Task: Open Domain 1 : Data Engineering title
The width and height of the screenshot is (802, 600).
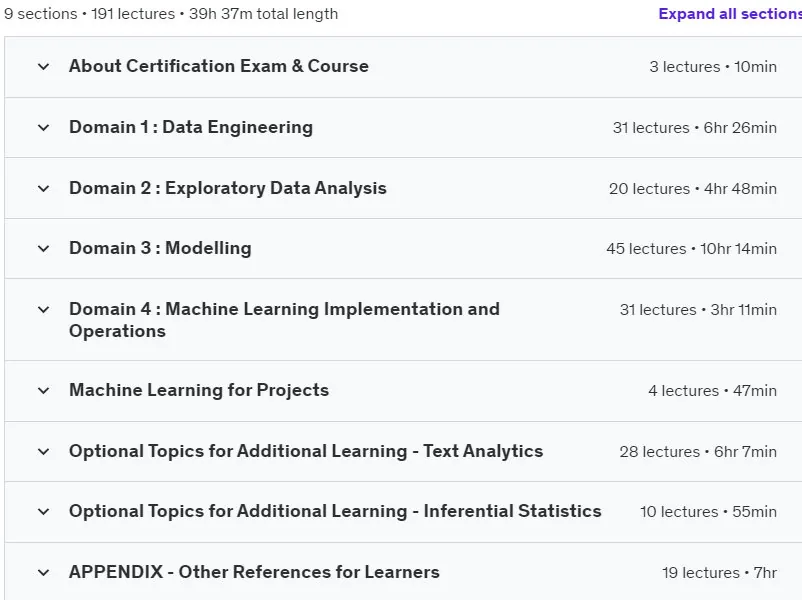Action: (191, 127)
